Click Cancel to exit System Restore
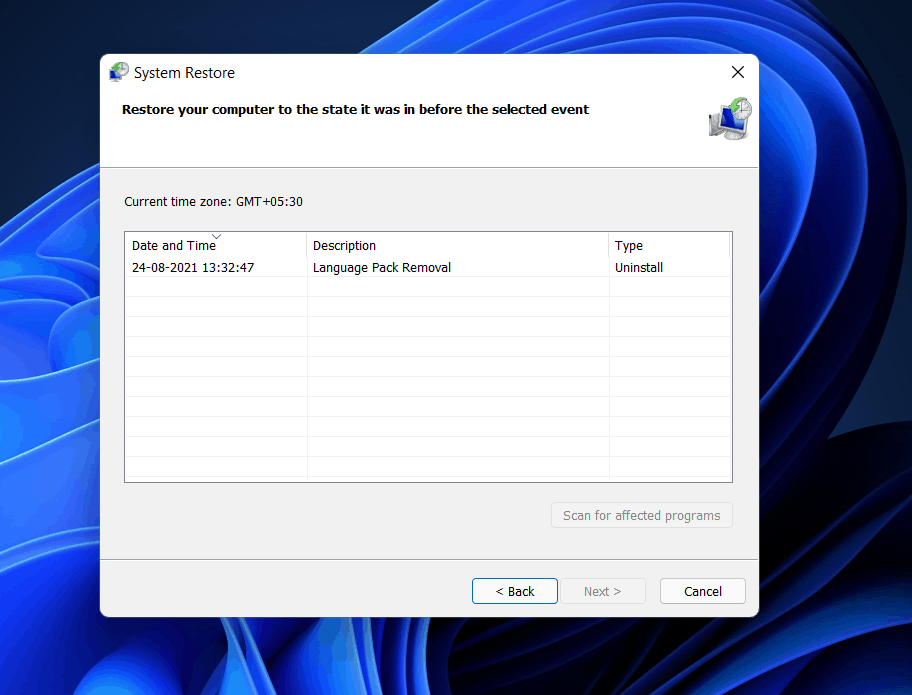Screen dimensions: 912x695 click(x=702, y=591)
